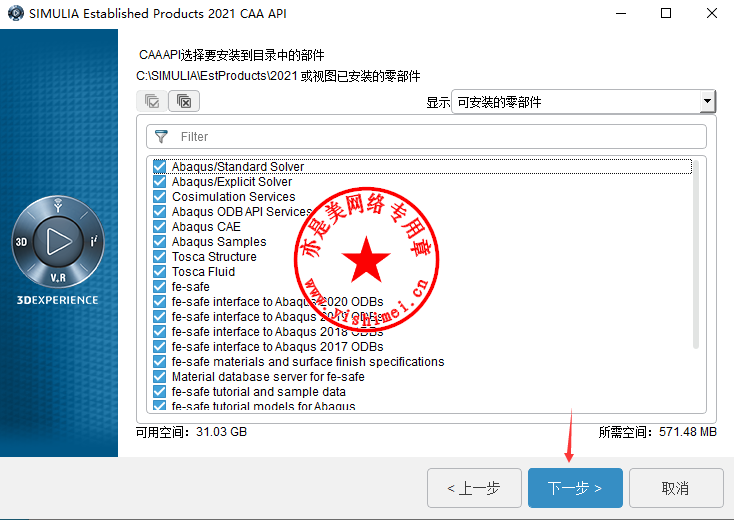Uncheck fe-safe materials and surface finish specifications
734x520 pixels.
click(x=160, y=361)
